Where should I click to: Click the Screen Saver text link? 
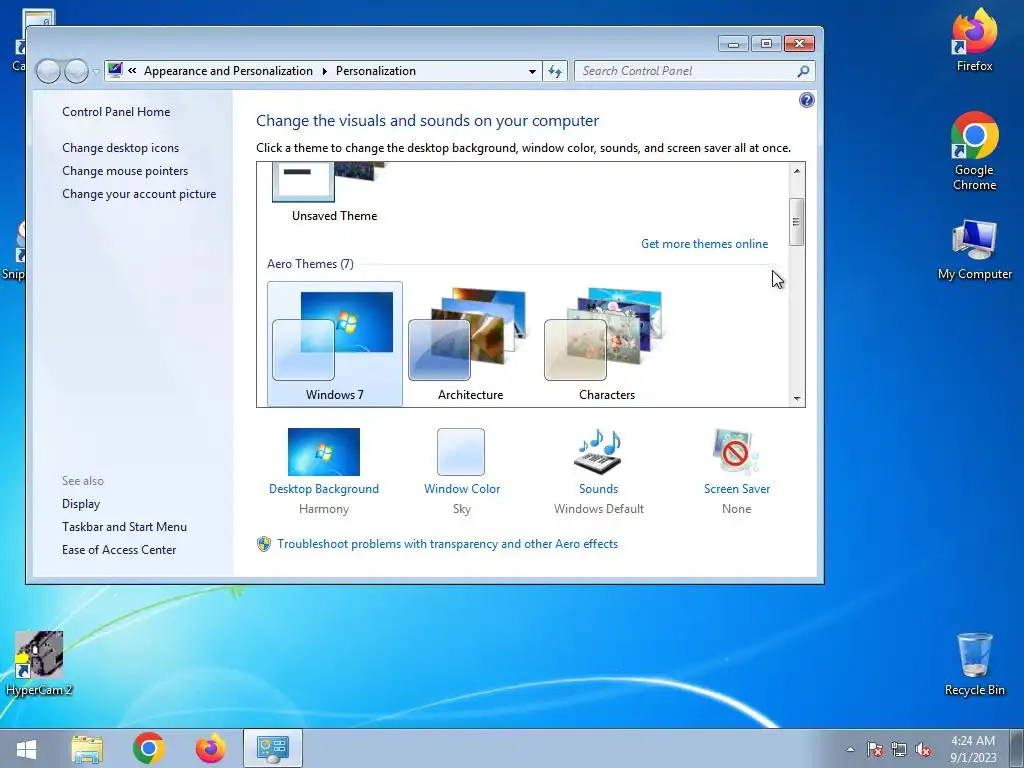coord(737,488)
